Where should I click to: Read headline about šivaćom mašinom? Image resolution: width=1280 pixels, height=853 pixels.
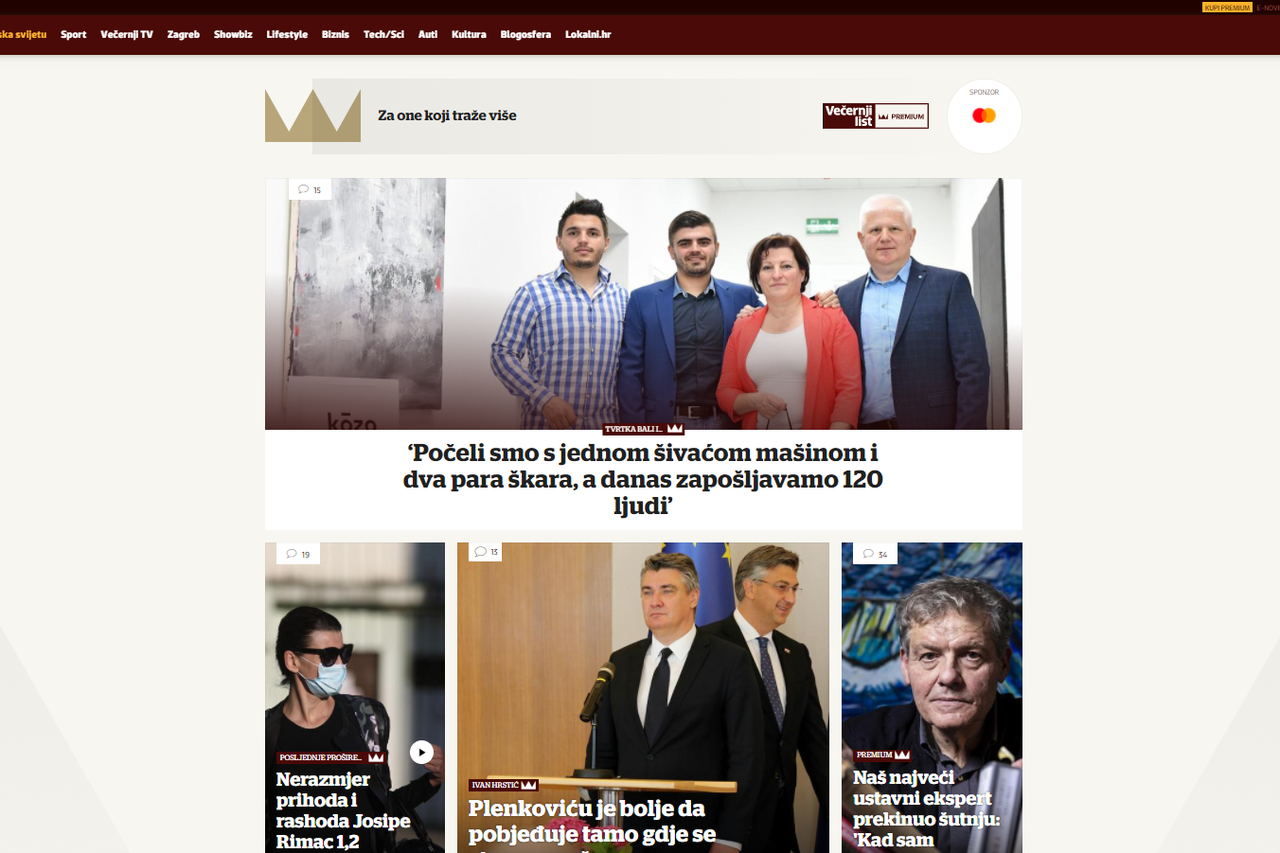tap(643, 479)
